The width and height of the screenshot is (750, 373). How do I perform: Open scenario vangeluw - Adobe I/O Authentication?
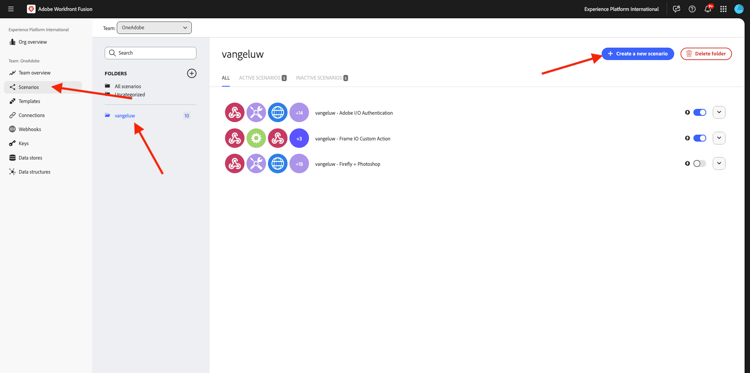354,113
